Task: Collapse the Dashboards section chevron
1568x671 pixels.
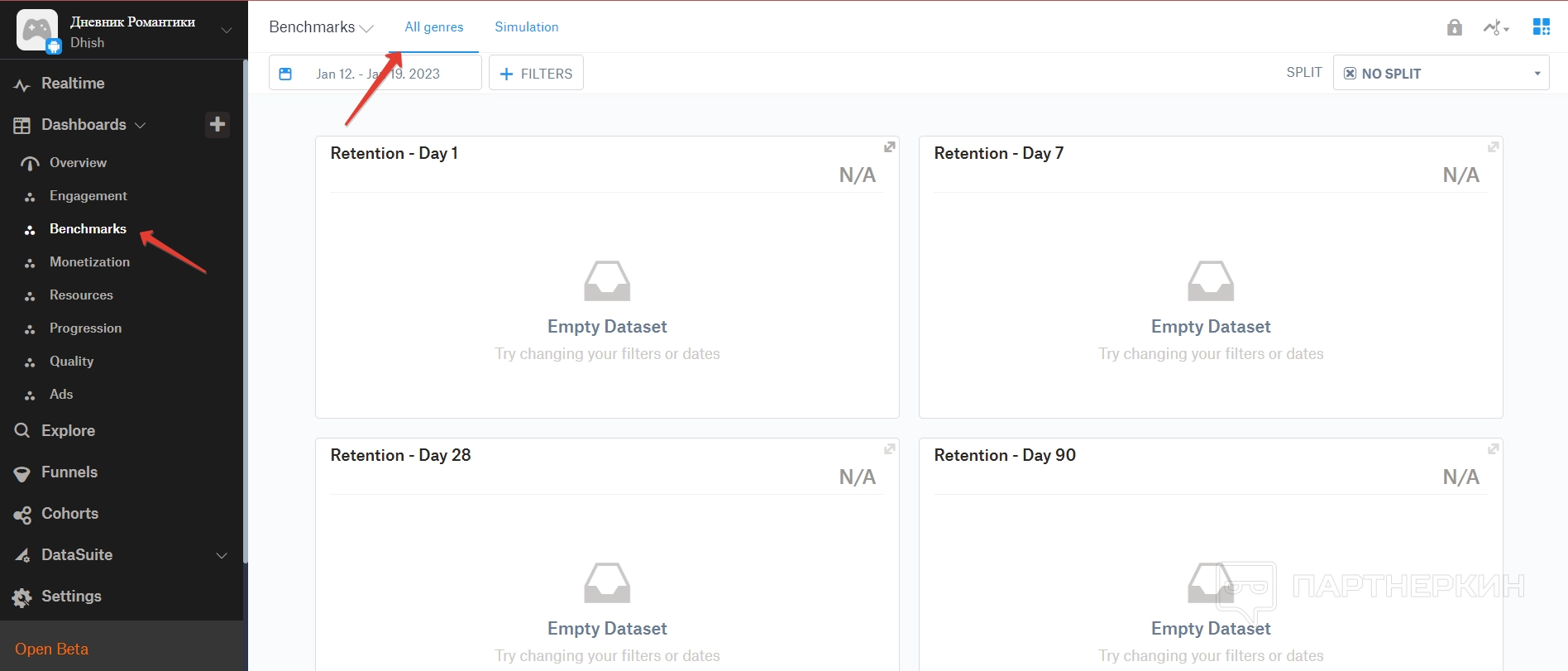Action: click(141, 125)
